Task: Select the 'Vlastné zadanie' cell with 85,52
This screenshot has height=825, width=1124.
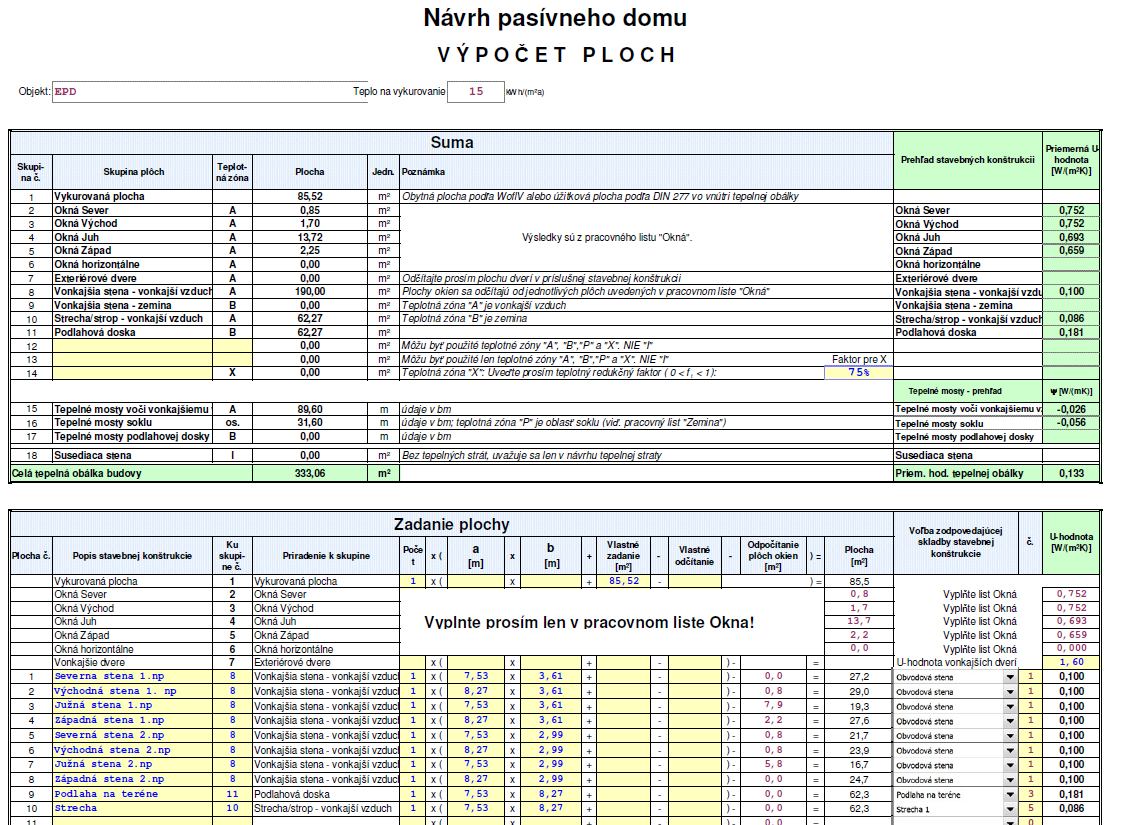Action: coord(624,581)
